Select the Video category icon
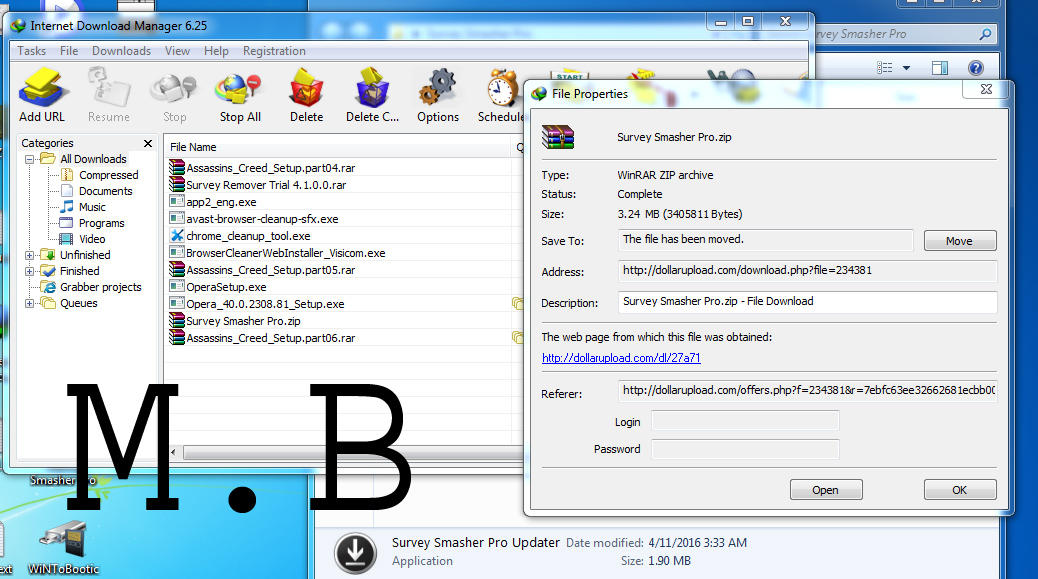Screen dimensions: 1038x579 (67, 239)
